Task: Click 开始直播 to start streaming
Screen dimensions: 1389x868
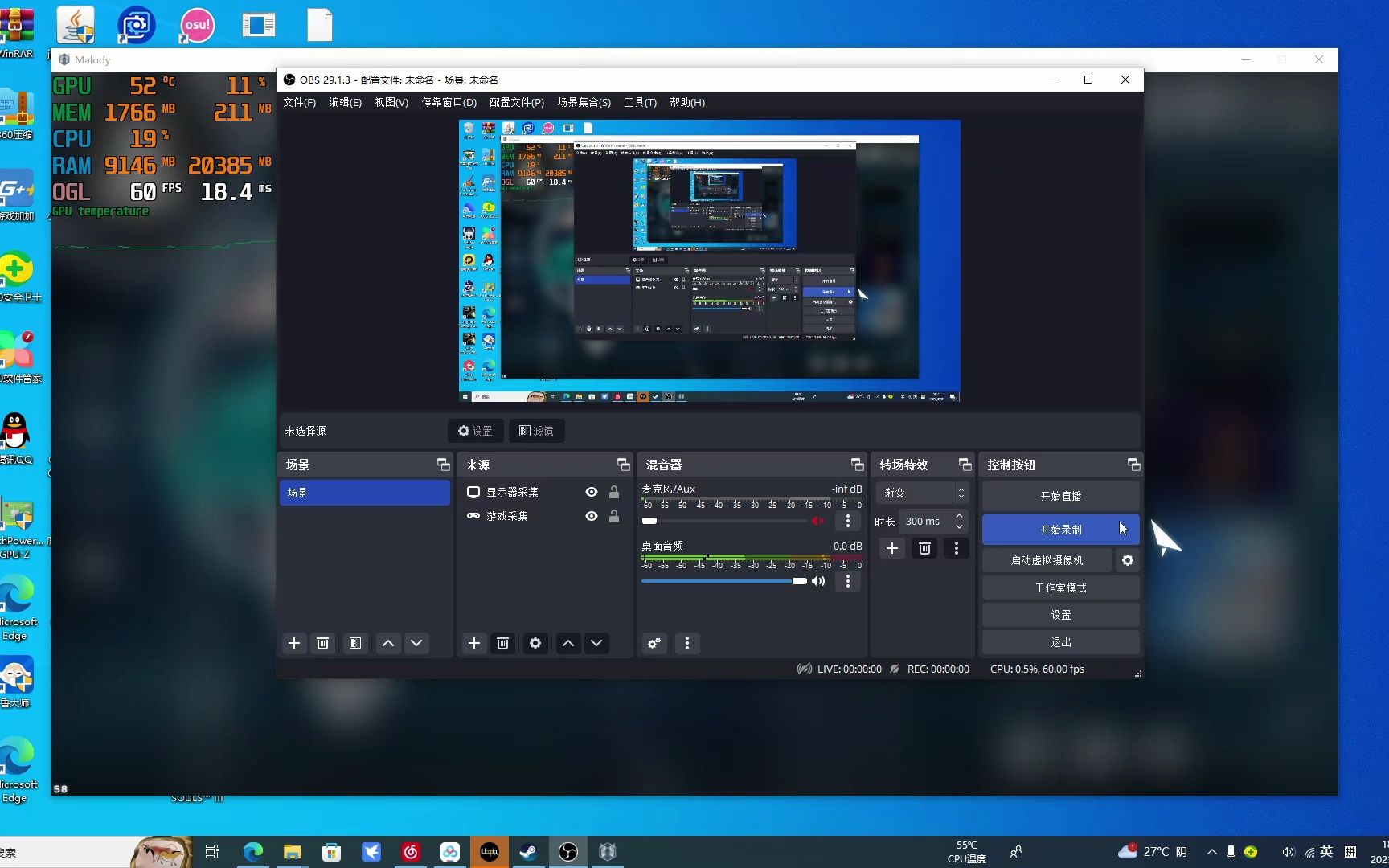Action: click(x=1061, y=496)
